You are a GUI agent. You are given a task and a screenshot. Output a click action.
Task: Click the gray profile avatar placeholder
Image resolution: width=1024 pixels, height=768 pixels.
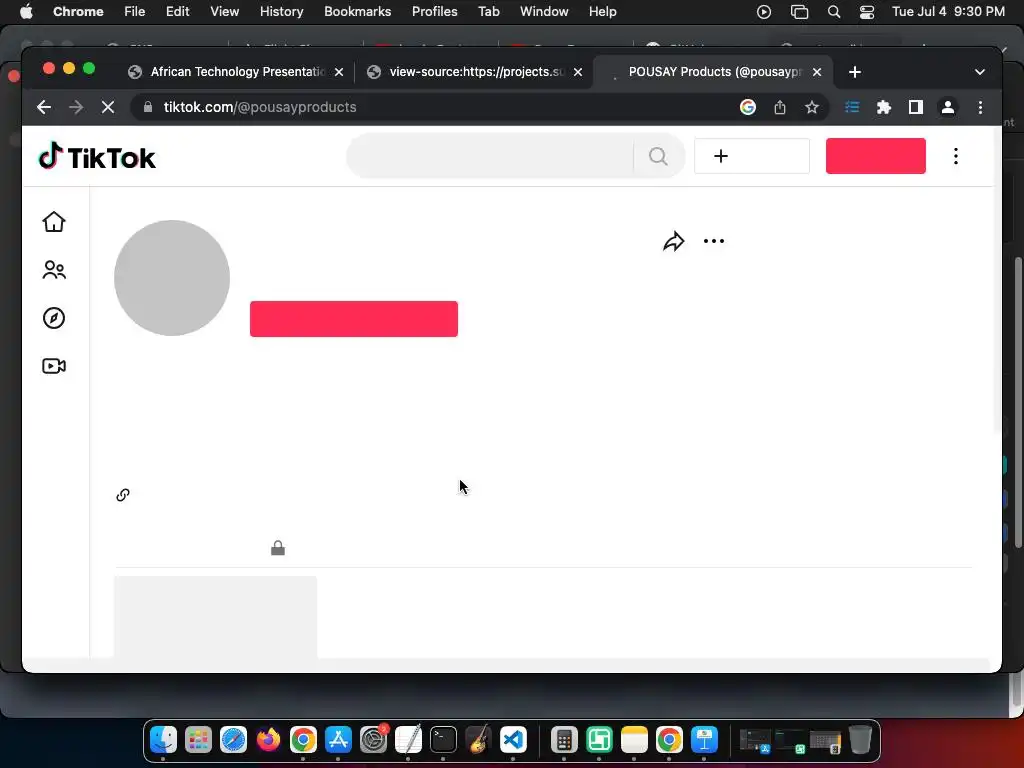[x=172, y=278]
